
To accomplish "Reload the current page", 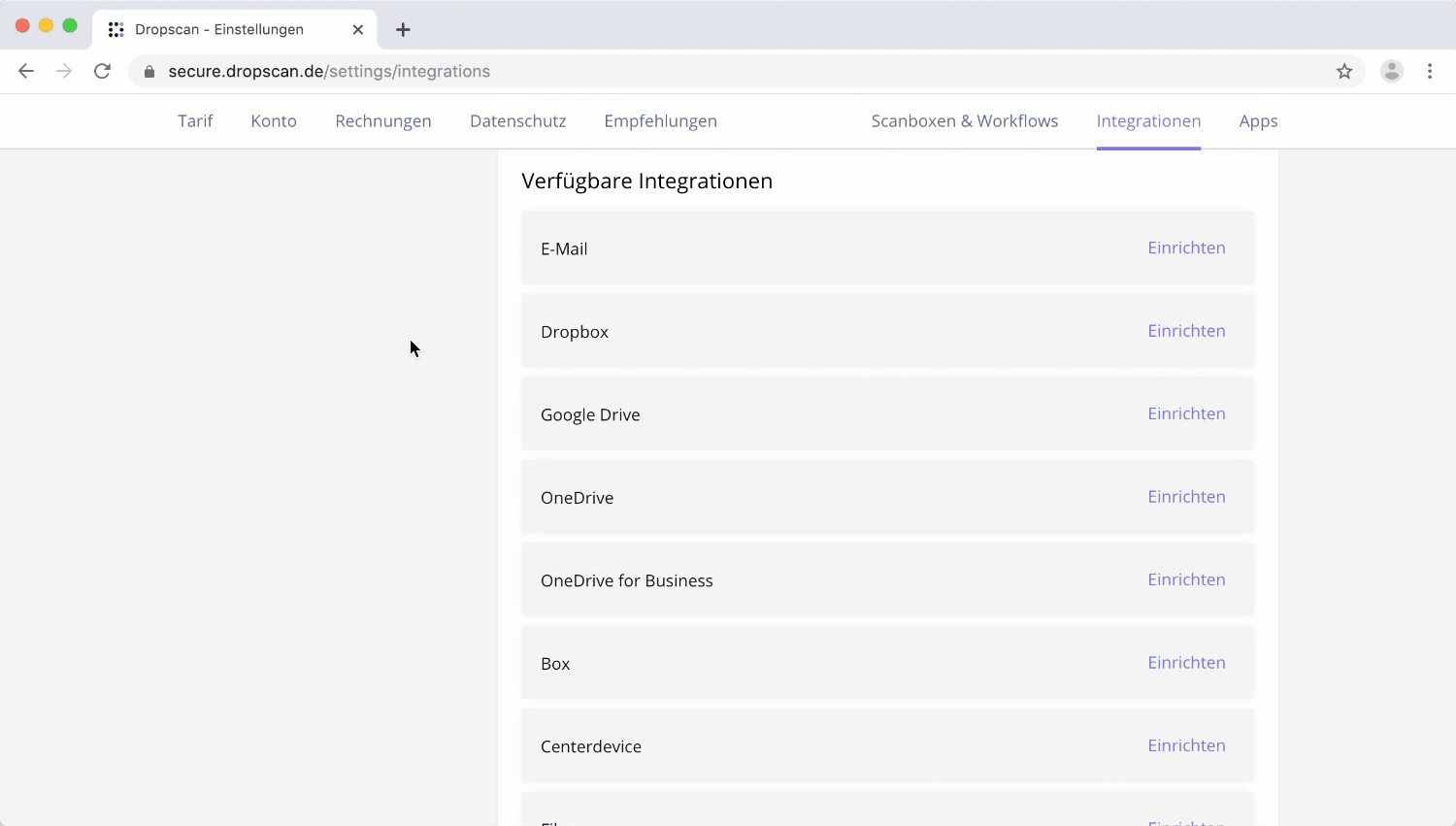I will coord(102,71).
